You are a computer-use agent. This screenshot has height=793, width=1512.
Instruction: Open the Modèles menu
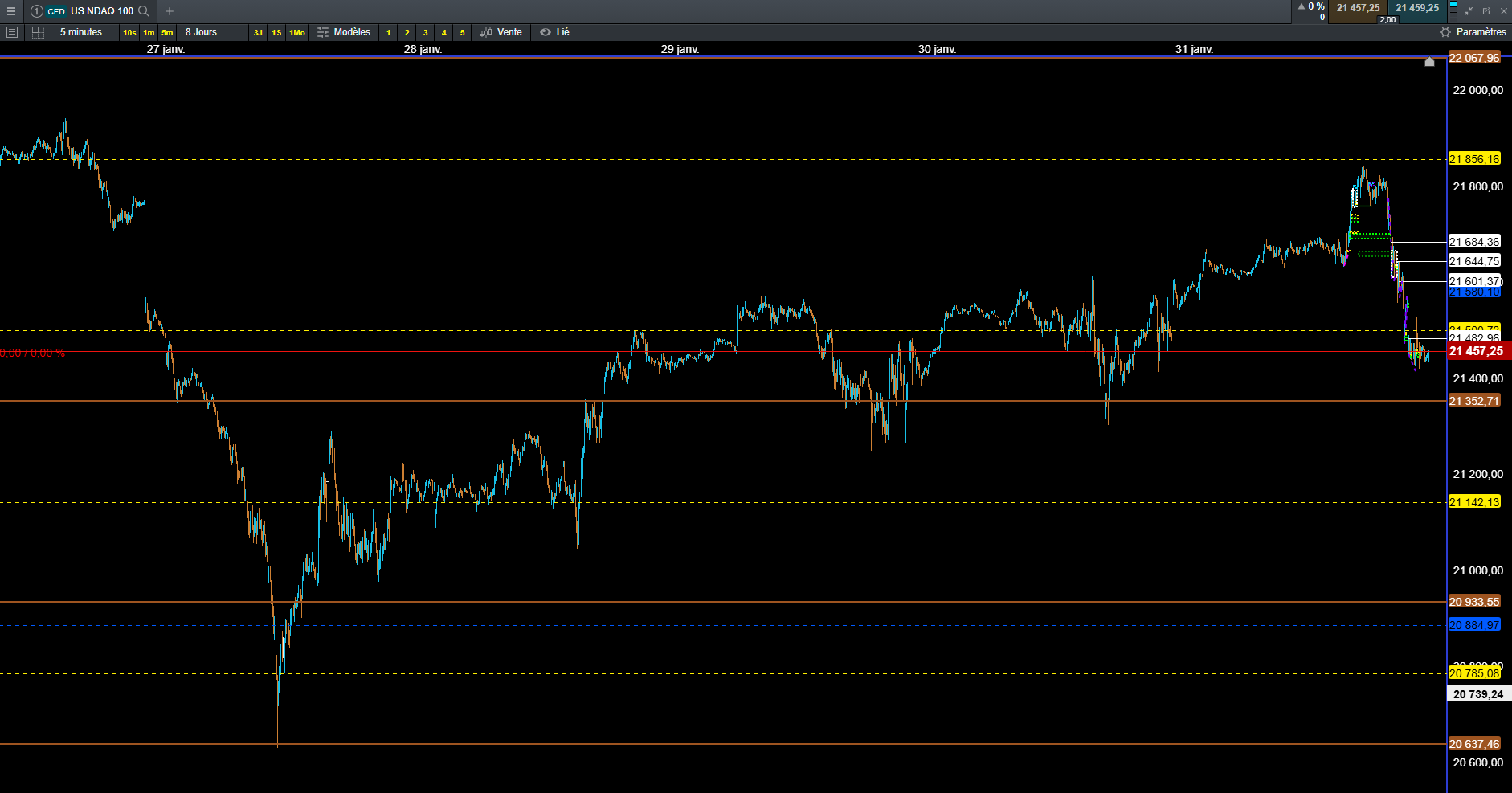pos(344,32)
